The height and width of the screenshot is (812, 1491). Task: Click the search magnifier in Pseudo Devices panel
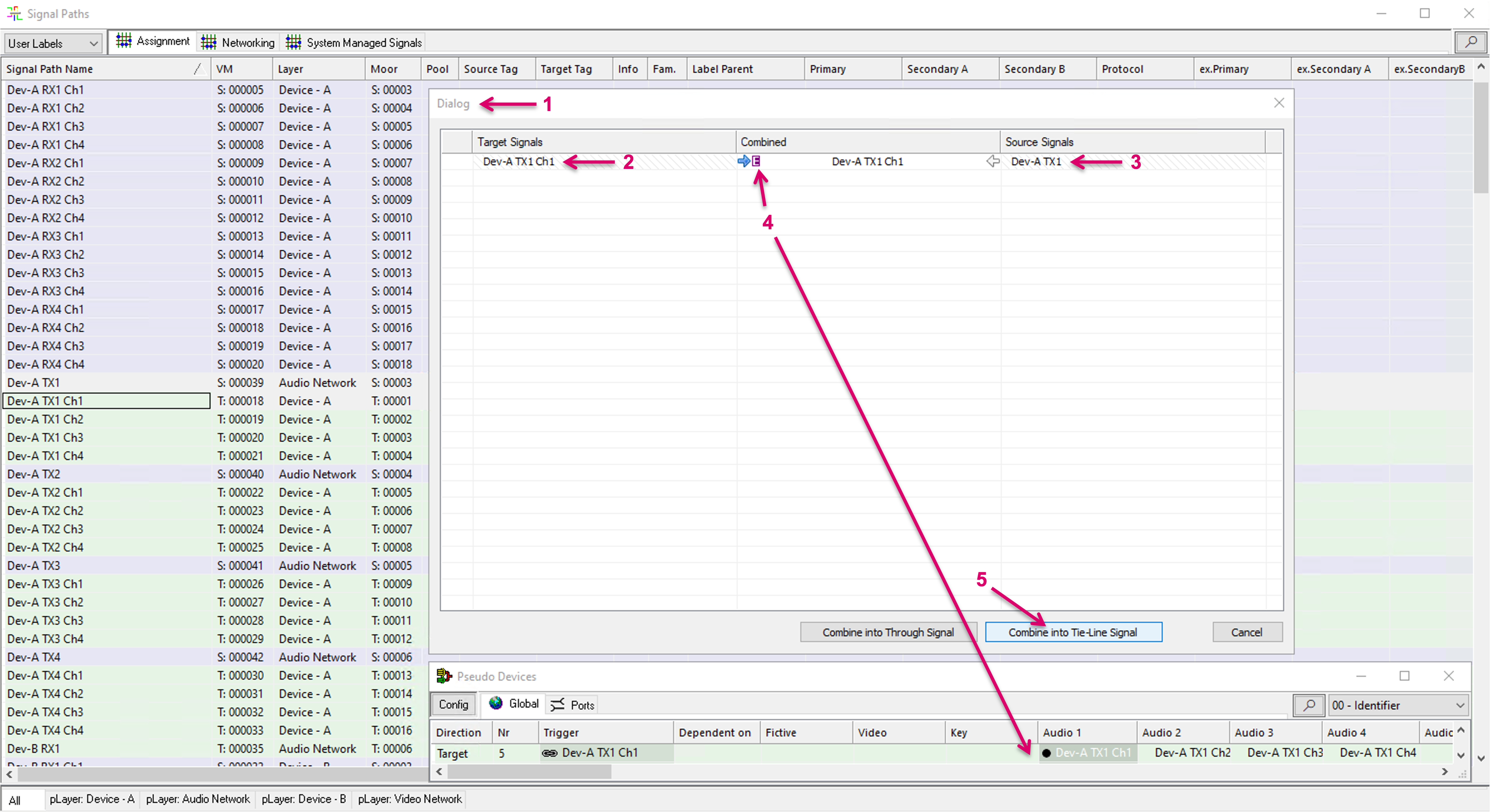[1309, 705]
